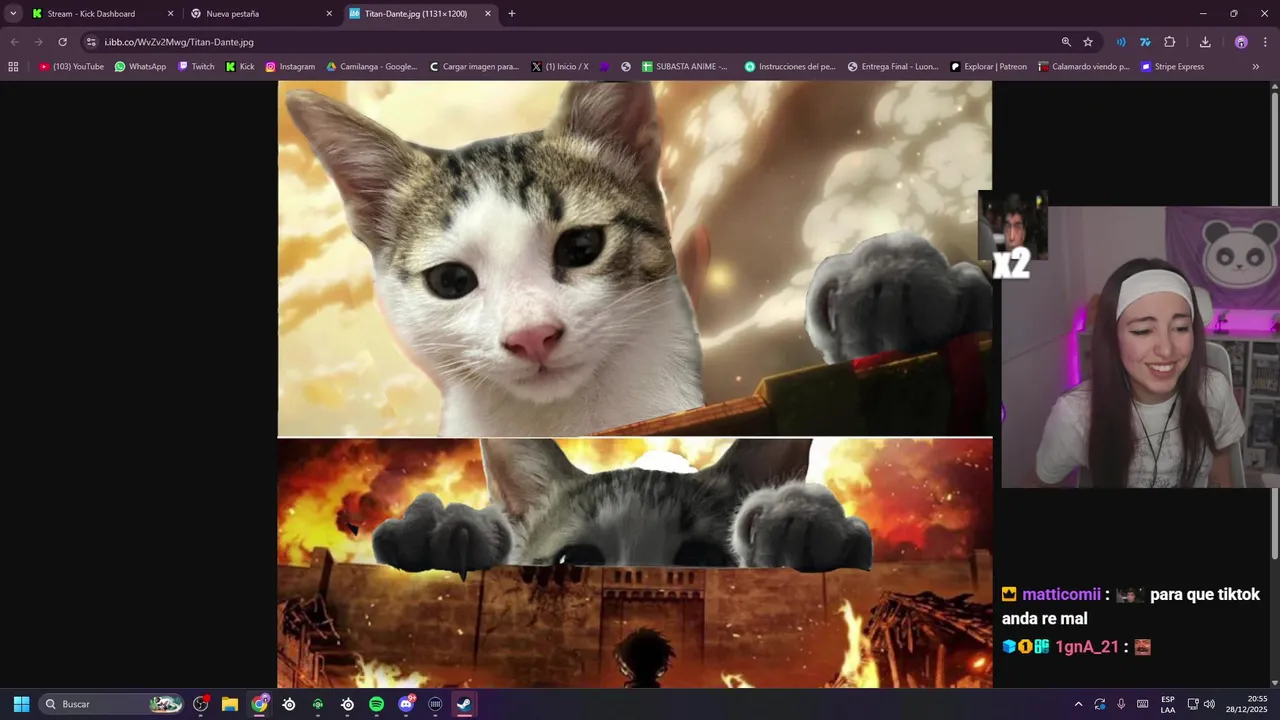The image size is (1280, 720).
Task: Open the bookmarks apps grid icon
Action: coord(13,67)
